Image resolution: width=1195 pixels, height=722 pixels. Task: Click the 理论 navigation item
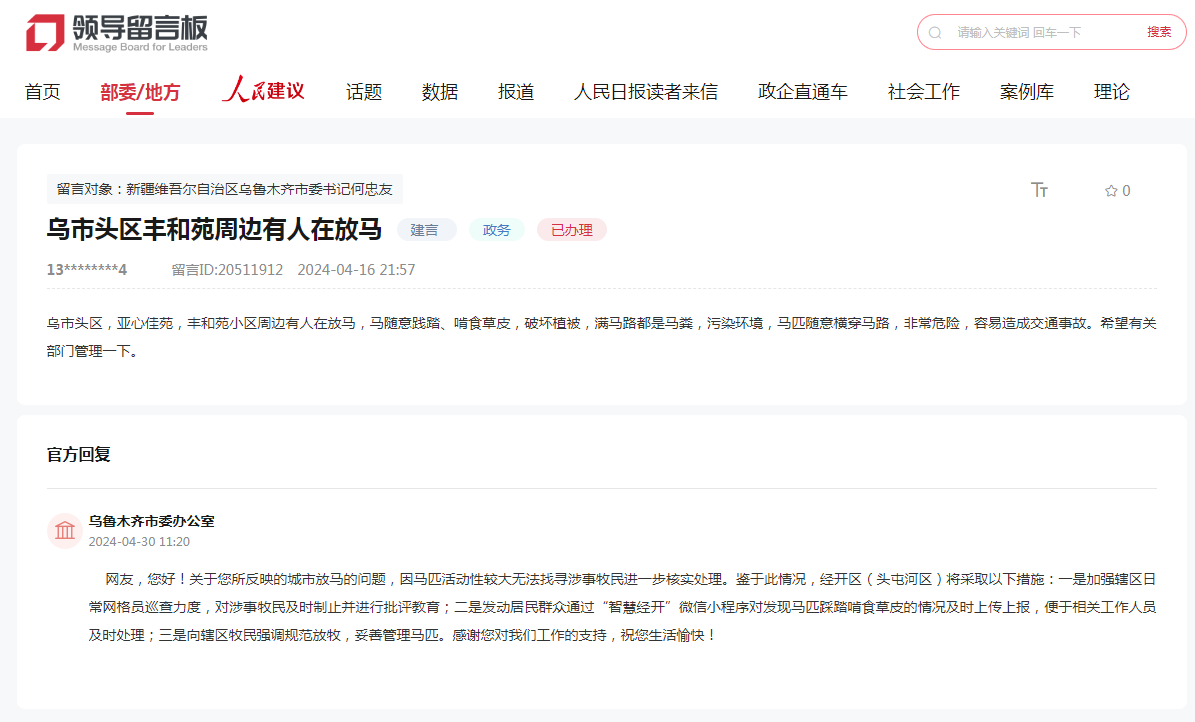coord(1111,92)
